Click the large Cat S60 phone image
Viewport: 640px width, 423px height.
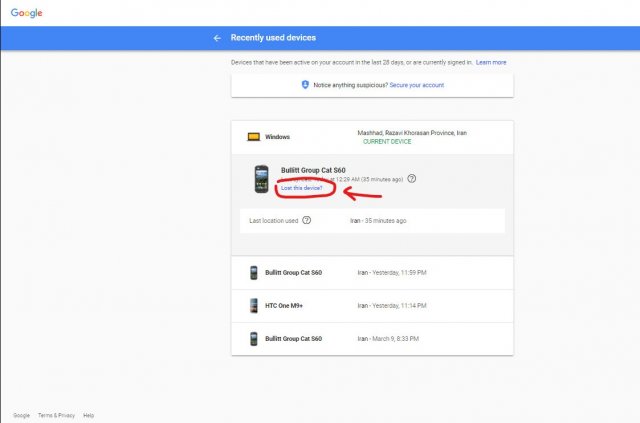[x=261, y=180]
